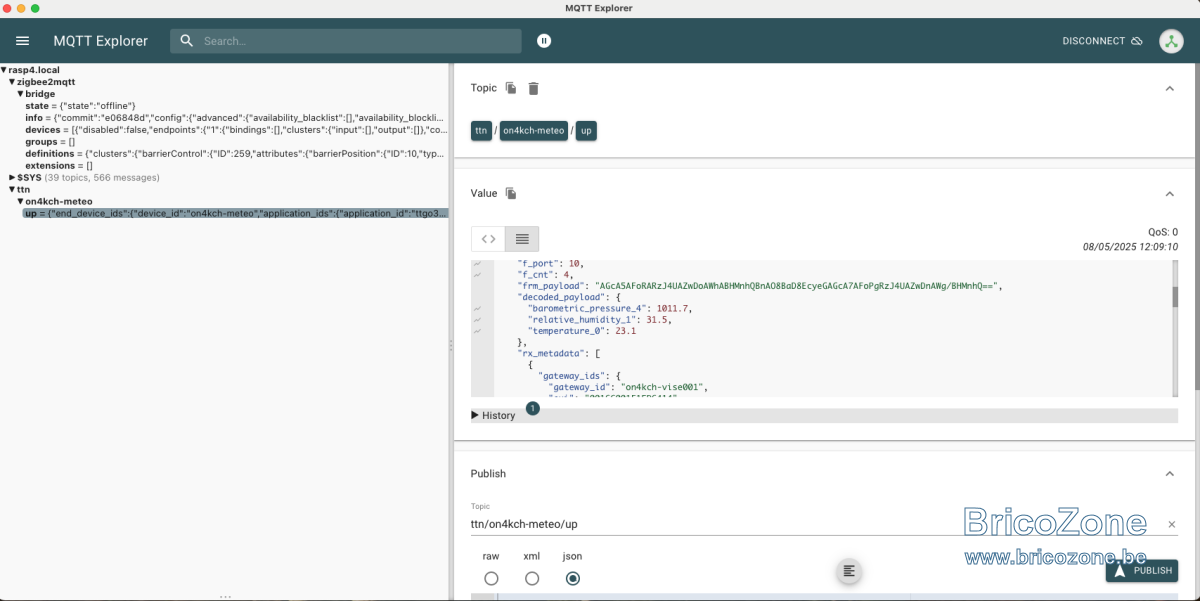Screen dimensions: 1200x601
Task: Add f_cnt to chart panel
Action: click(x=478, y=275)
